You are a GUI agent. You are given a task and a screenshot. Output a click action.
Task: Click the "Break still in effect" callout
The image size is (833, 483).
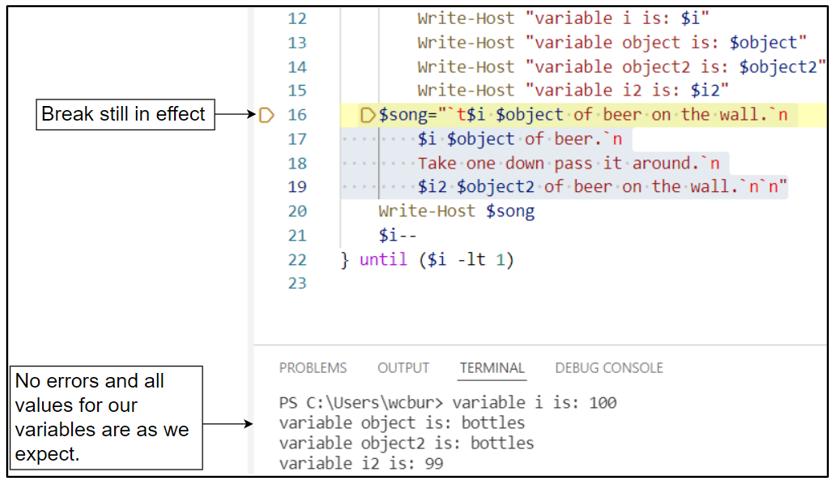click(x=125, y=114)
